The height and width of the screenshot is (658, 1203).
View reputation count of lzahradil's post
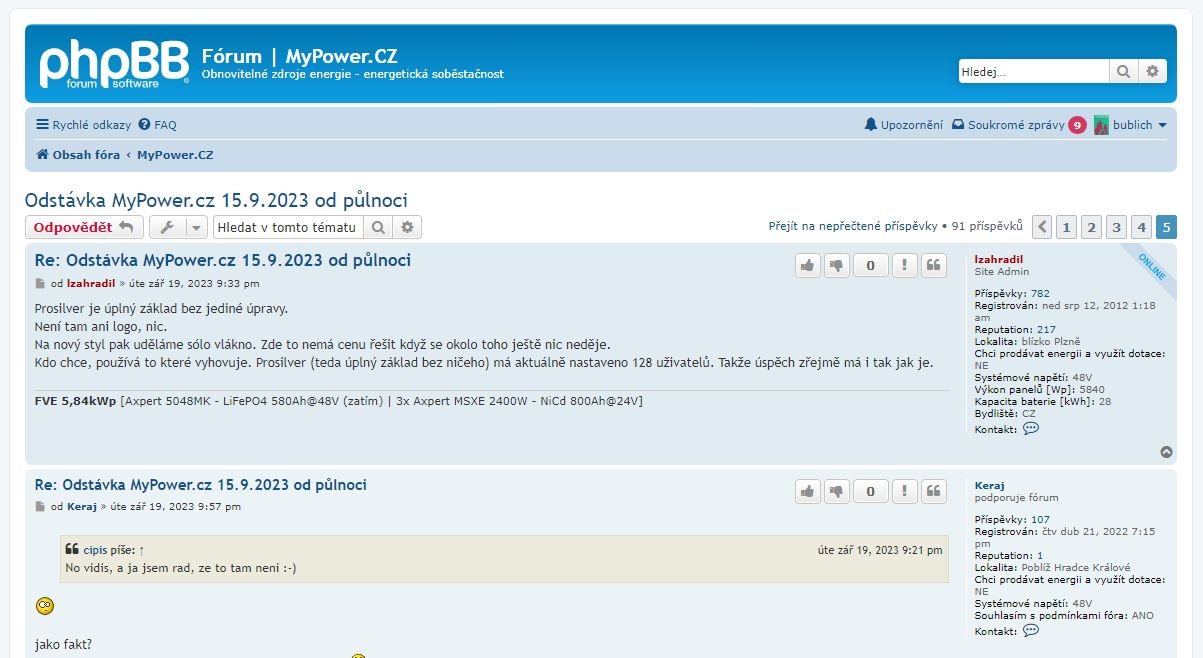pos(871,265)
